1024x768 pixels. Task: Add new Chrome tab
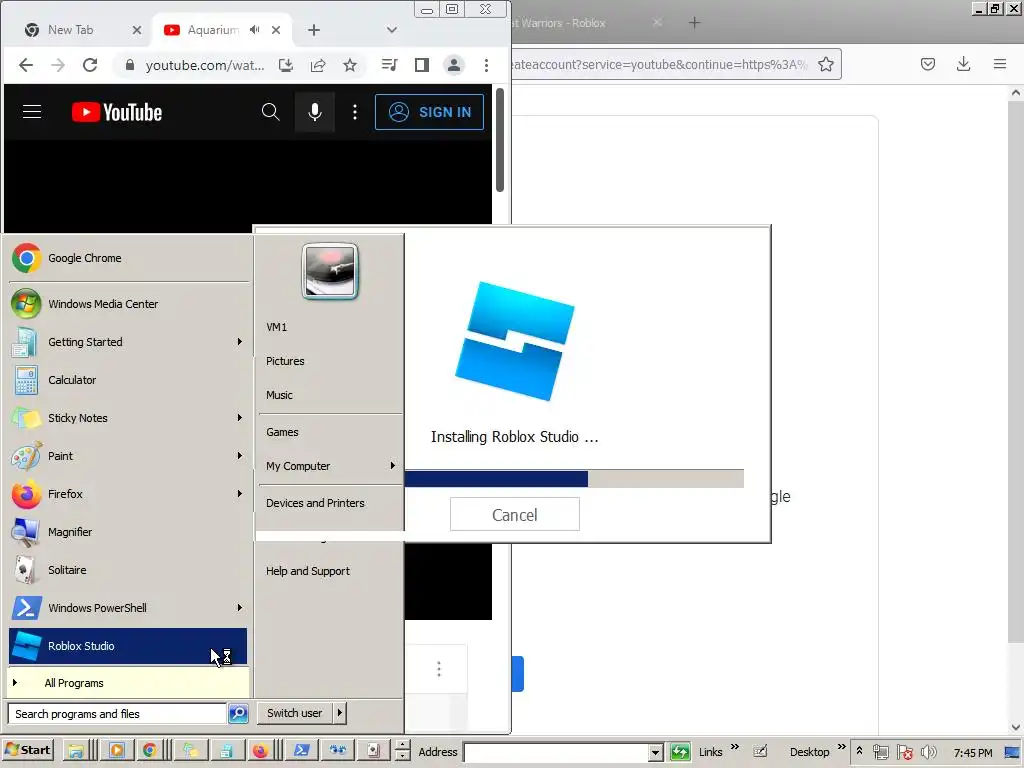point(313,30)
